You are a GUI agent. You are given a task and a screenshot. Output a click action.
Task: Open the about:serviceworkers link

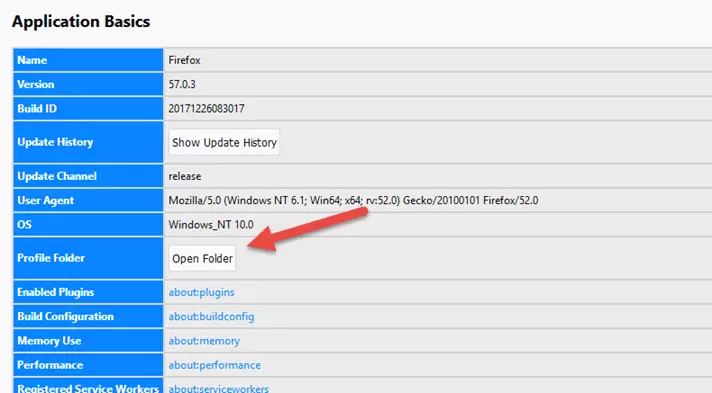click(218, 388)
